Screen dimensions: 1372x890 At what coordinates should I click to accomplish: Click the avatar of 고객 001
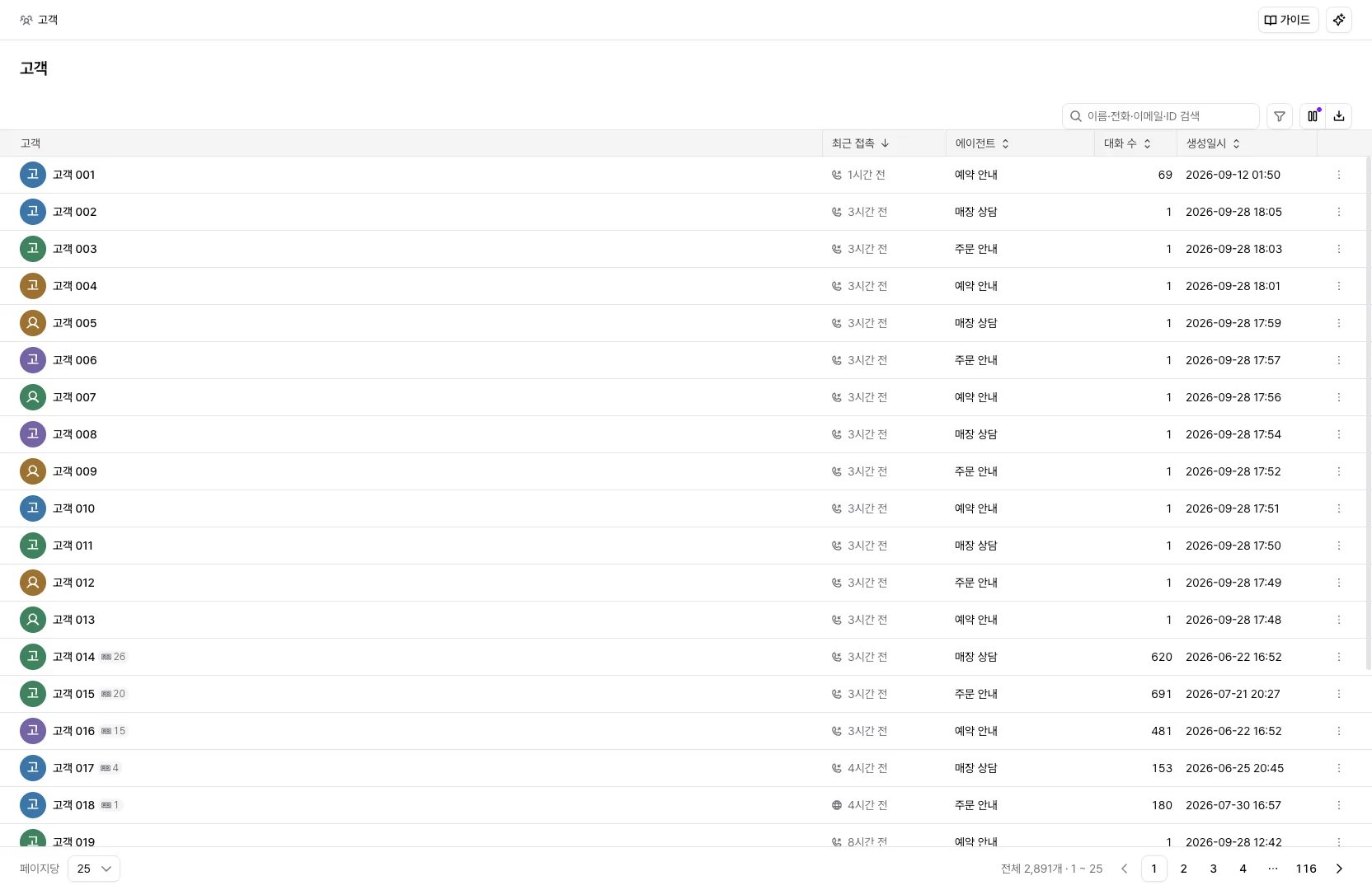[x=33, y=175]
